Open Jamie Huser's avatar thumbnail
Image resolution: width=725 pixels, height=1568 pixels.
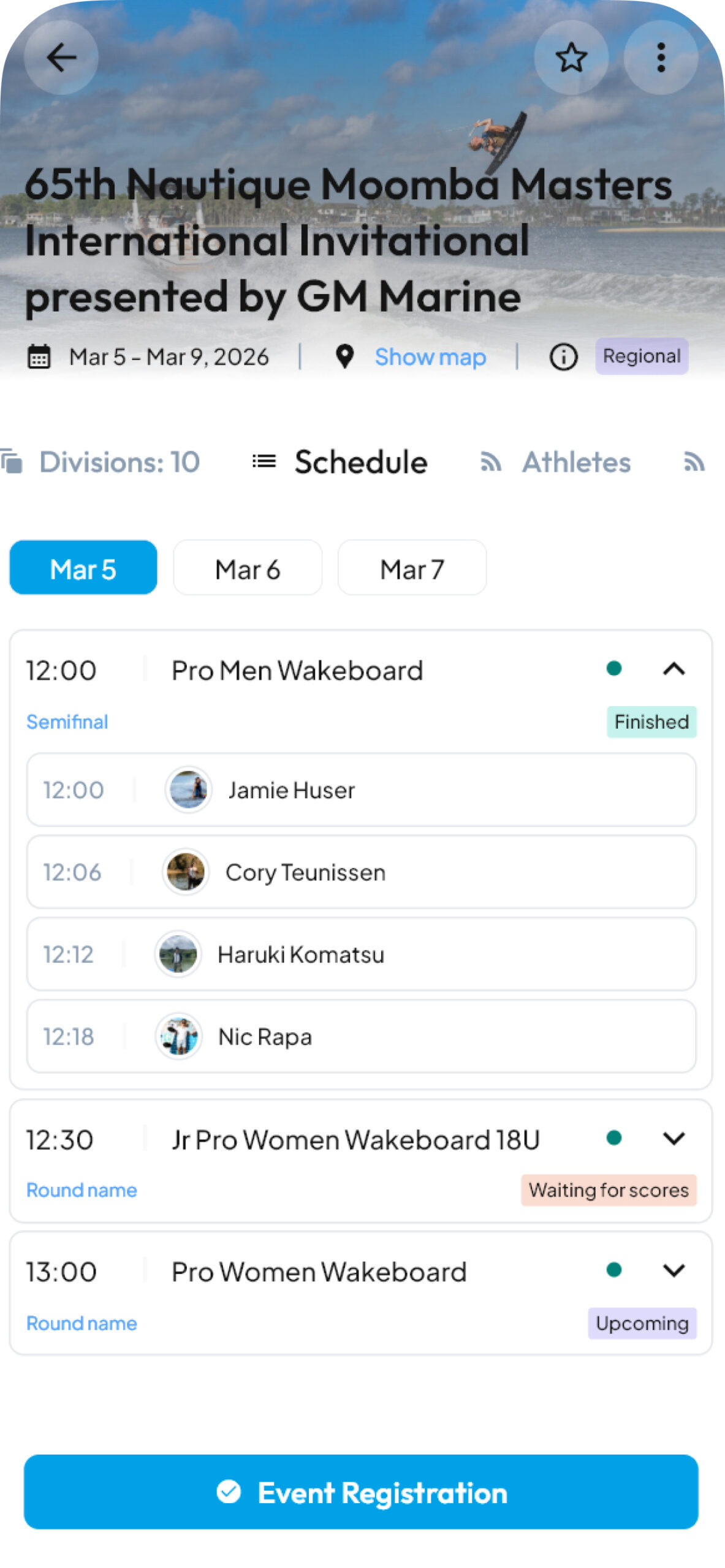[x=188, y=790]
